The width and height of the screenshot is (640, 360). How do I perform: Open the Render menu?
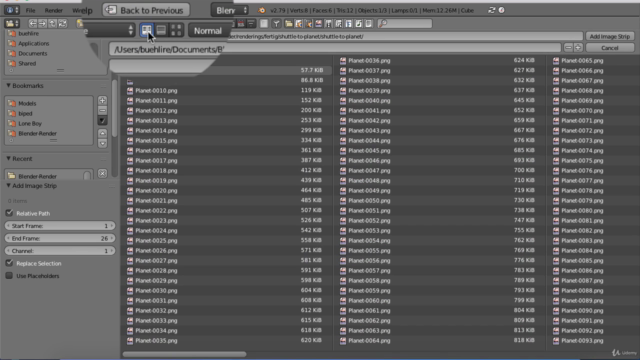pyautogui.click(x=53, y=10)
